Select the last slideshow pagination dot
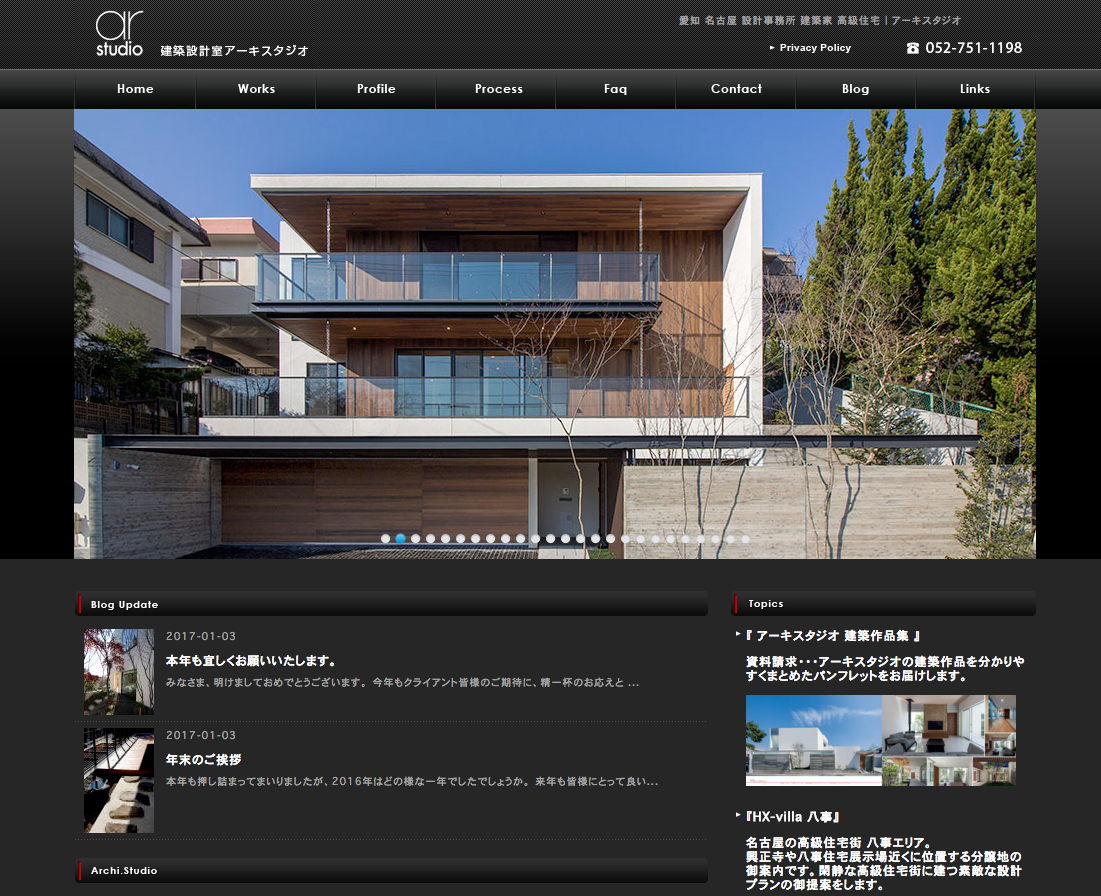1101x896 pixels. pyautogui.click(x=745, y=539)
